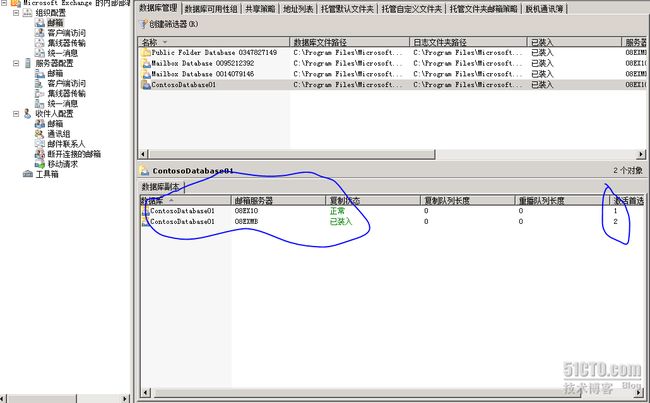Select 统一消息 icon under 服务器配置
650x403 pixels.
tap(39, 103)
